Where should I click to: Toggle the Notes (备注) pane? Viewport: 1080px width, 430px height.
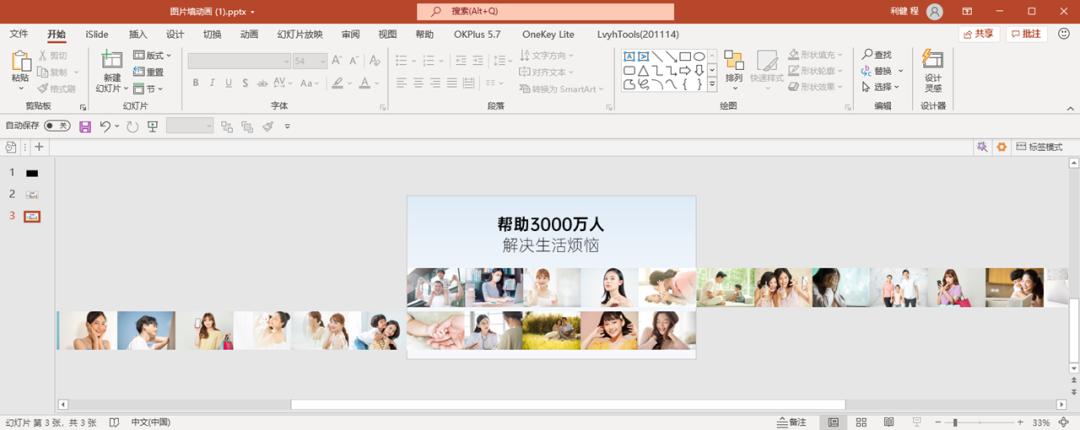pos(791,422)
